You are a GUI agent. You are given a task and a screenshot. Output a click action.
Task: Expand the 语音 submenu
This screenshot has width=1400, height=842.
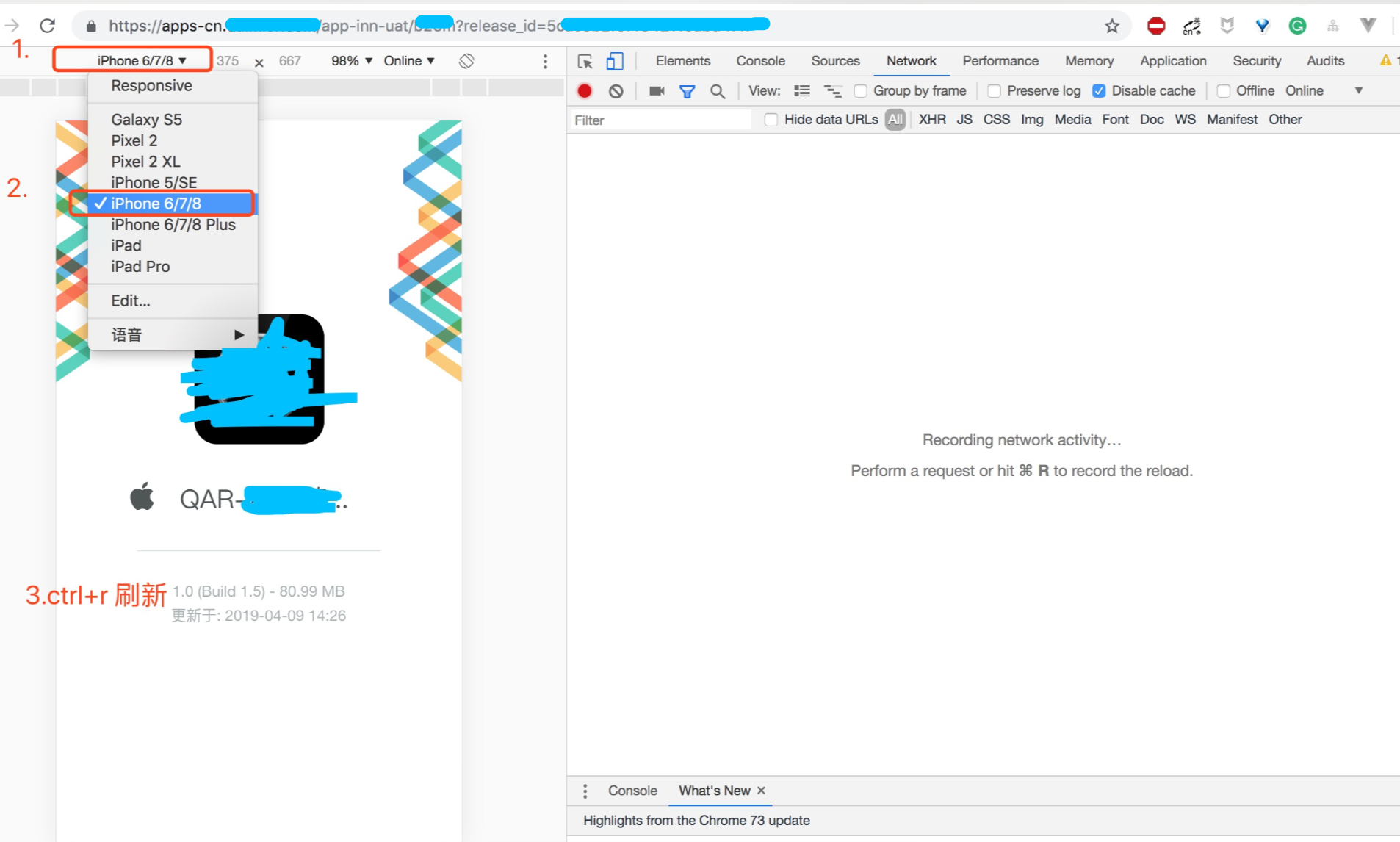(173, 335)
